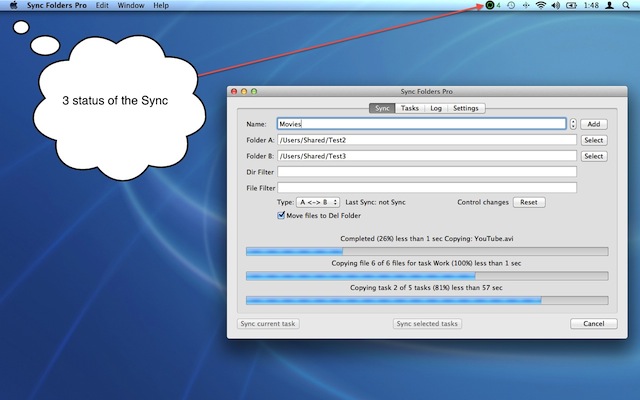The height and width of the screenshot is (400, 640).
Task: Open the Wi-Fi status menu
Action: tap(541, 6)
